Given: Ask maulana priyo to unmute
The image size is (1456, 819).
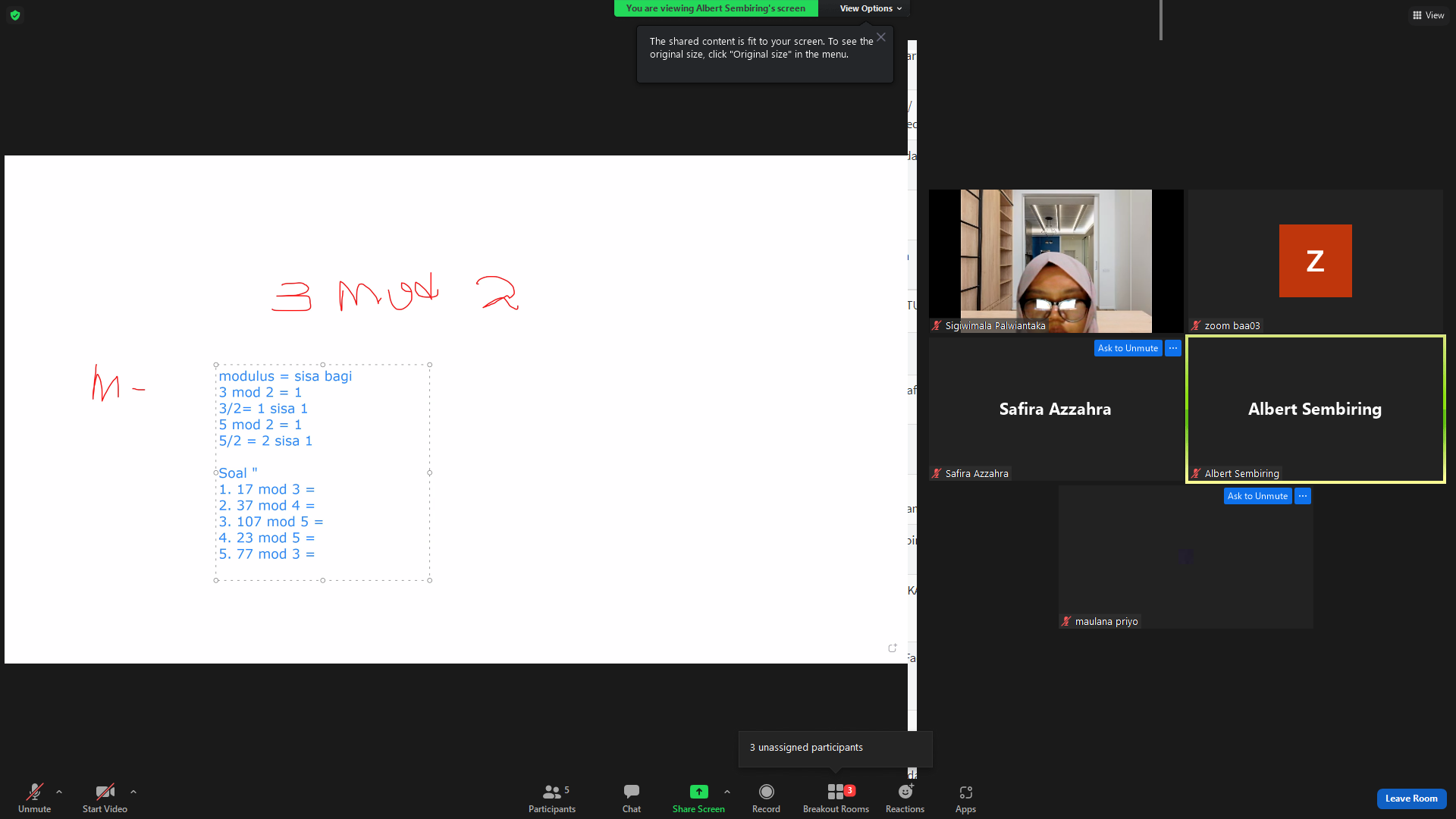Looking at the screenshot, I should click(x=1257, y=496).
